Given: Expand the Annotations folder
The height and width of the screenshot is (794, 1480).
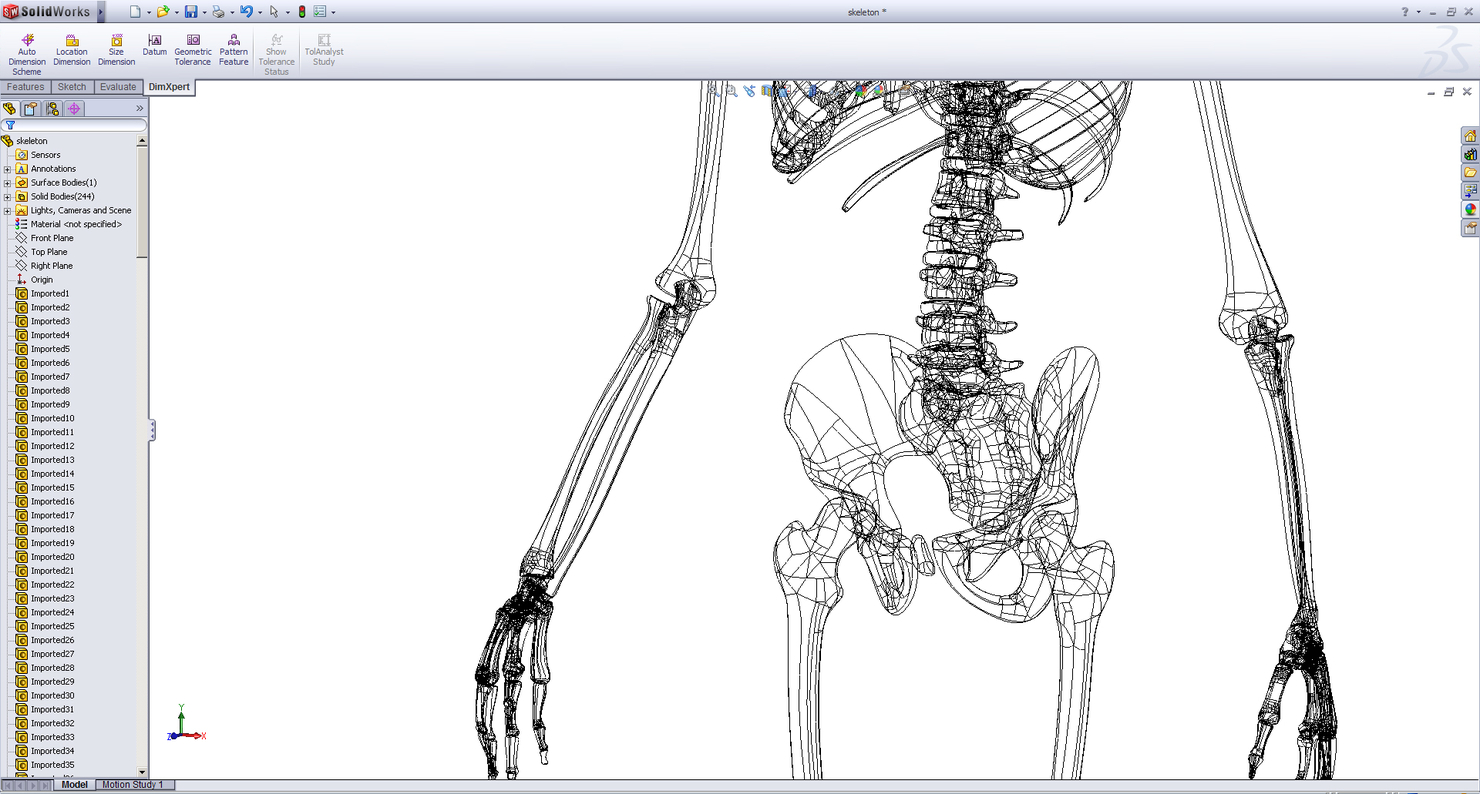Looking at the screenshot, I should [x=6, y=168].
